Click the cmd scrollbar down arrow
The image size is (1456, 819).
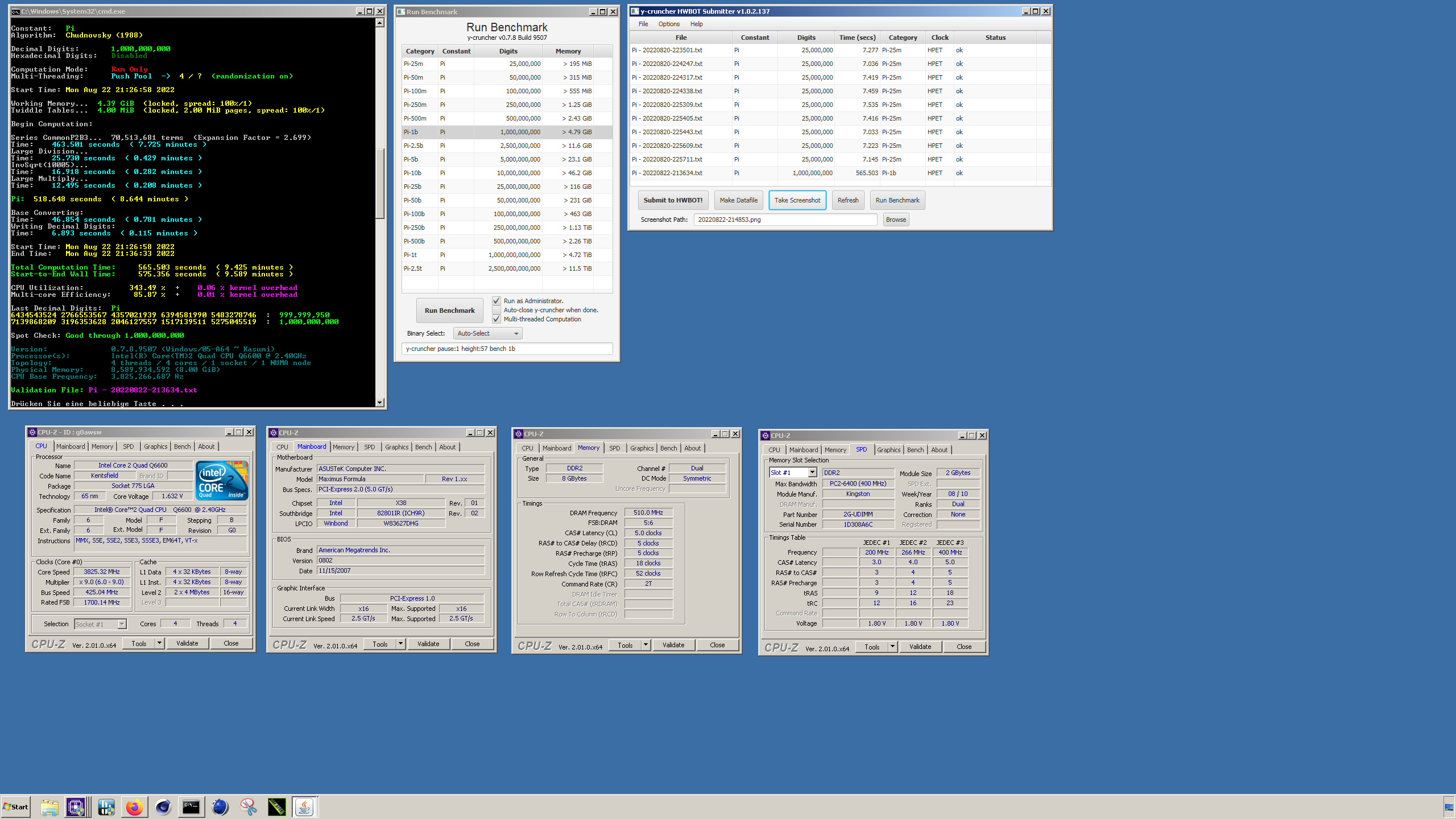pyautogui.click(x=380, y=403)
